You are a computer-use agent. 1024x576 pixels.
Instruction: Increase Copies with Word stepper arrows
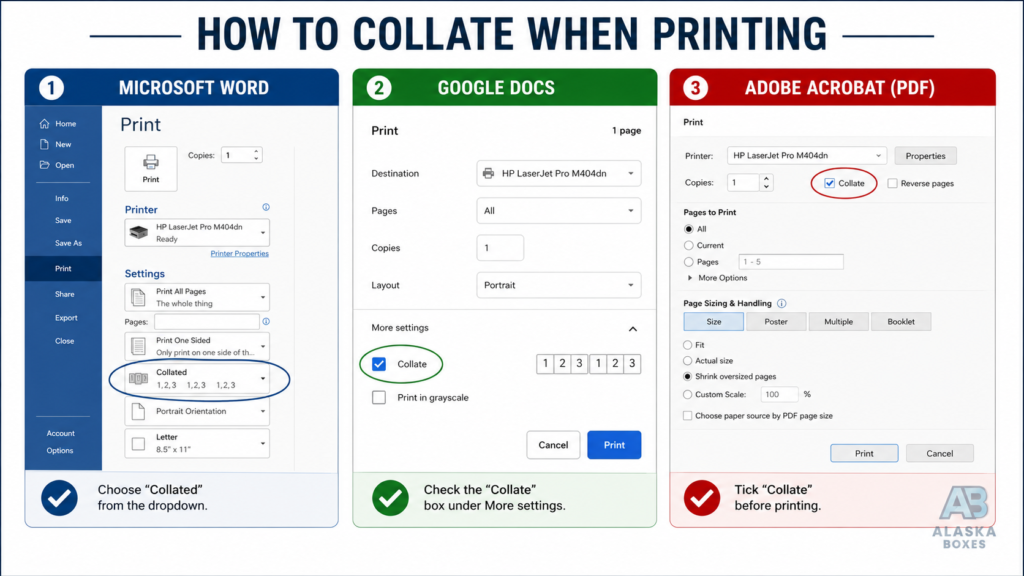(256, 152)
